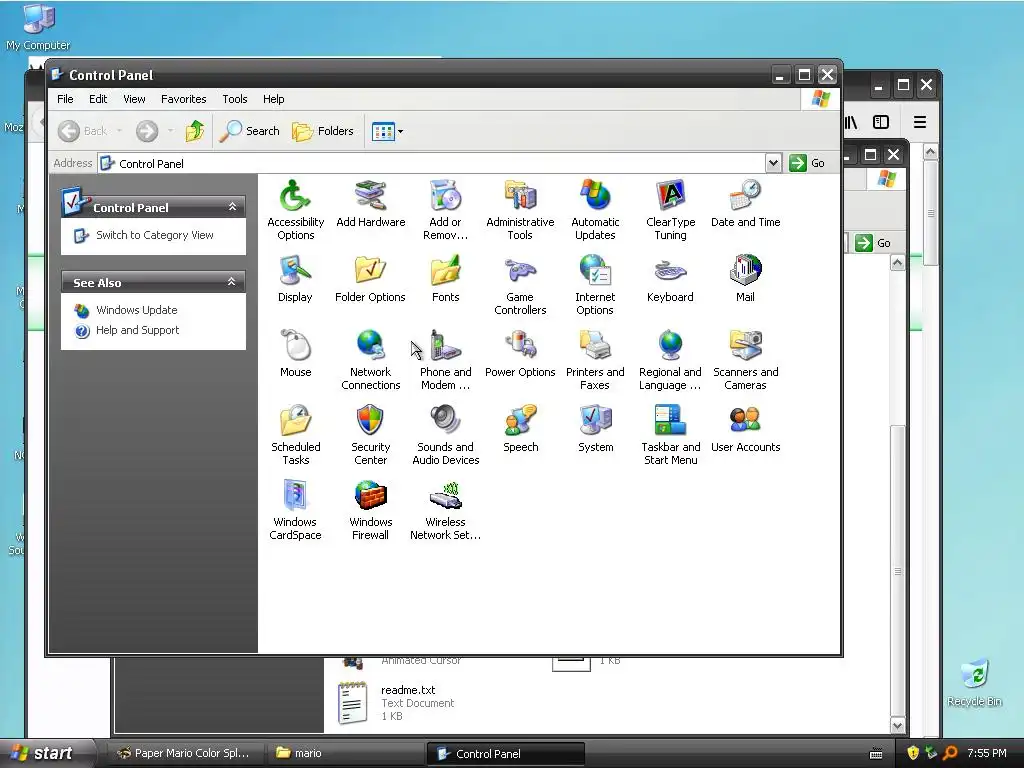Click the Help and Support link
1024x768 pixels.
137,330
